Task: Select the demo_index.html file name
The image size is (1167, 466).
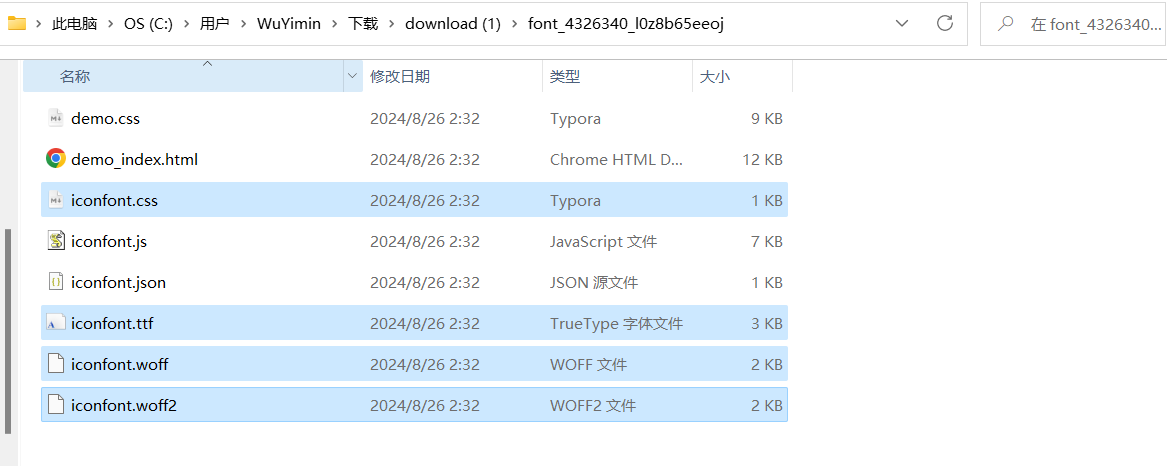Action: pyautogui.click(x=134, y=159)
